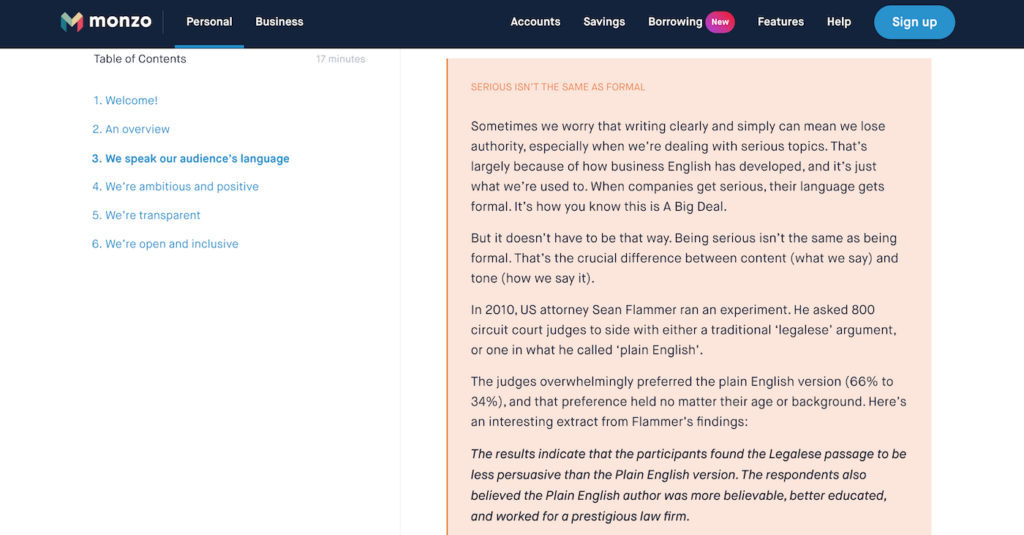Open the Help menu
The image size is (1024, 535).
[x=839, y=22]
